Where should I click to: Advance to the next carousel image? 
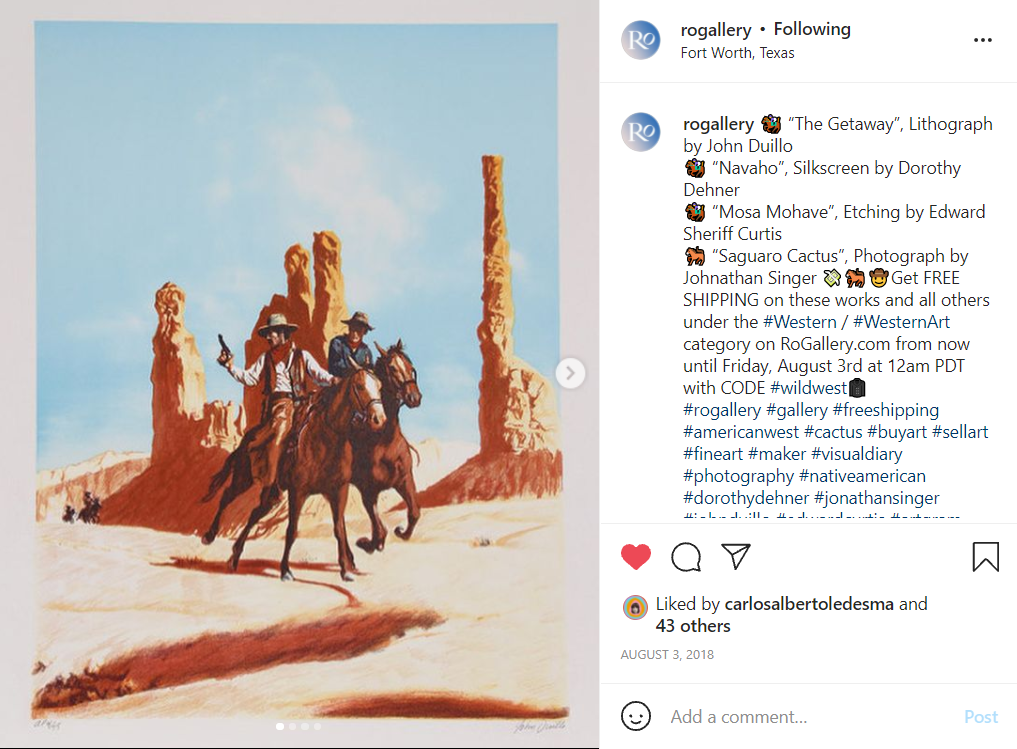[x=570, y=374]
